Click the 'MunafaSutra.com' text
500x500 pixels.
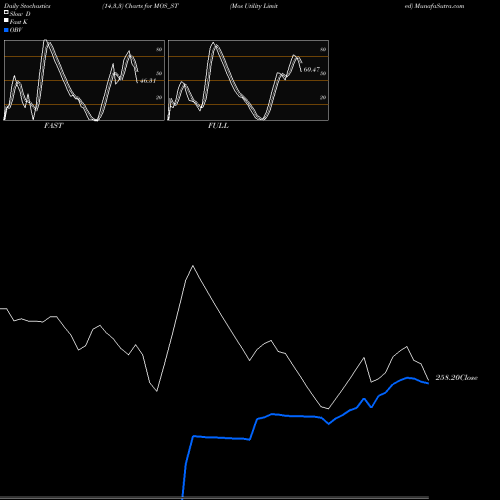pos(439,6)
